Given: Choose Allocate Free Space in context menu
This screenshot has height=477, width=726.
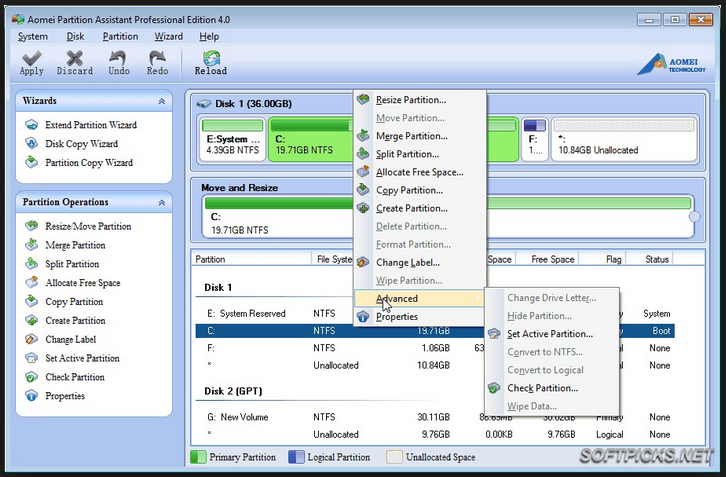Looking at the screenshot, I should (x=419, y=172).
